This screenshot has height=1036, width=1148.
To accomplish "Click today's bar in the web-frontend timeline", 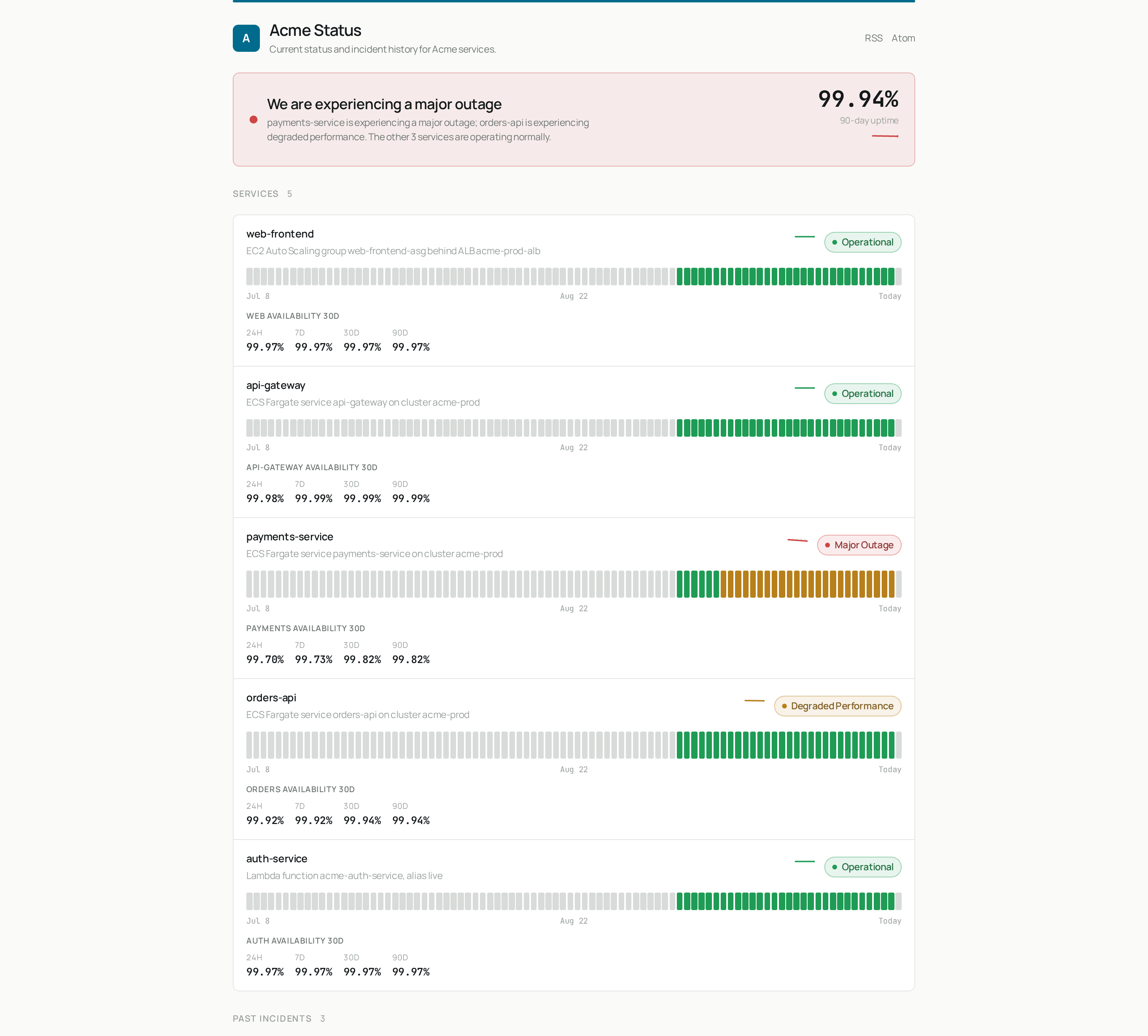I will coord(898,277).
